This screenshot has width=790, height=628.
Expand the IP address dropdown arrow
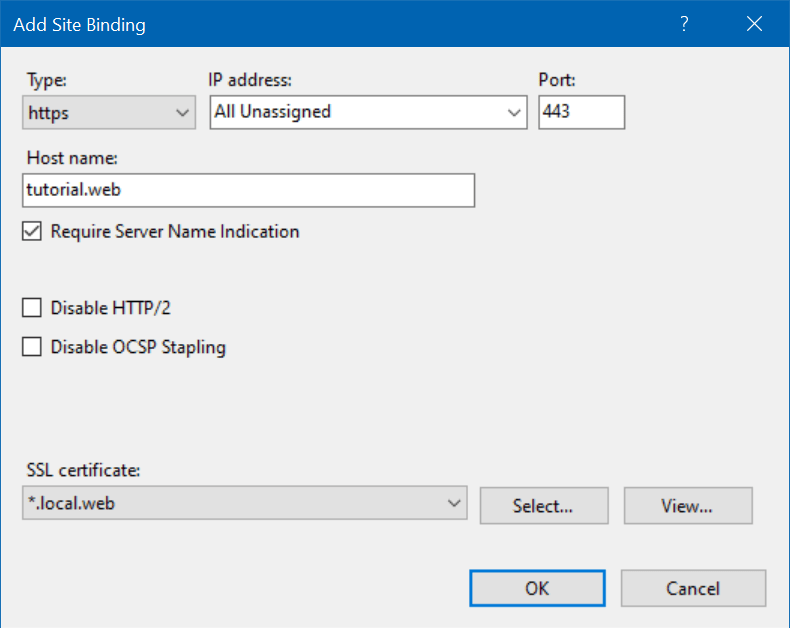coord(515,113)
